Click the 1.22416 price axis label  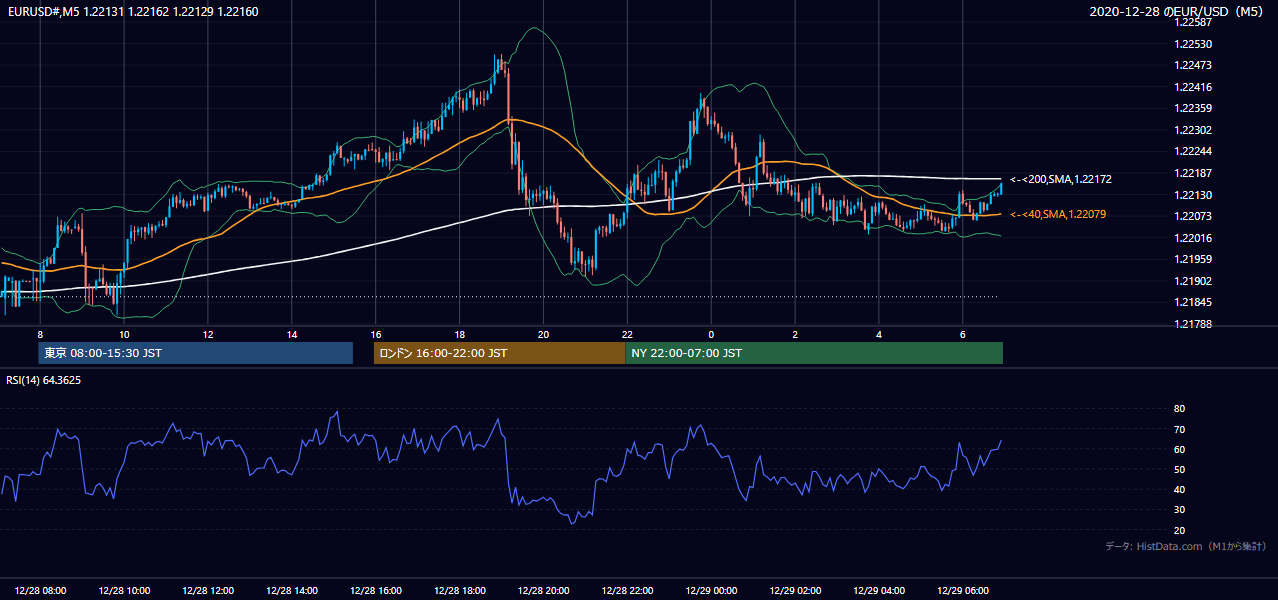(1194, 87)
